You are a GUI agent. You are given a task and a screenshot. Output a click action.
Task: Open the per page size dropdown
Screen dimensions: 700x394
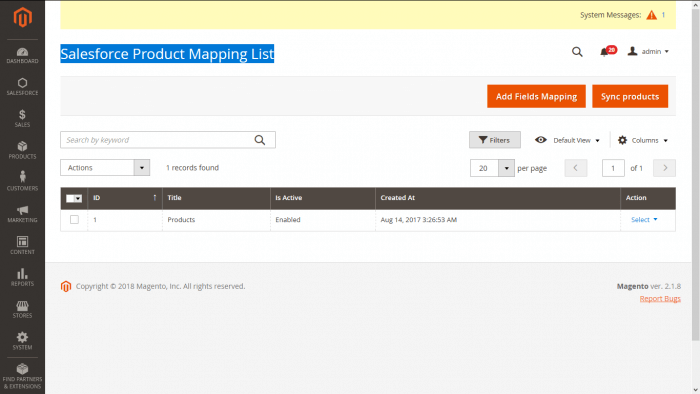coord(506,168)
